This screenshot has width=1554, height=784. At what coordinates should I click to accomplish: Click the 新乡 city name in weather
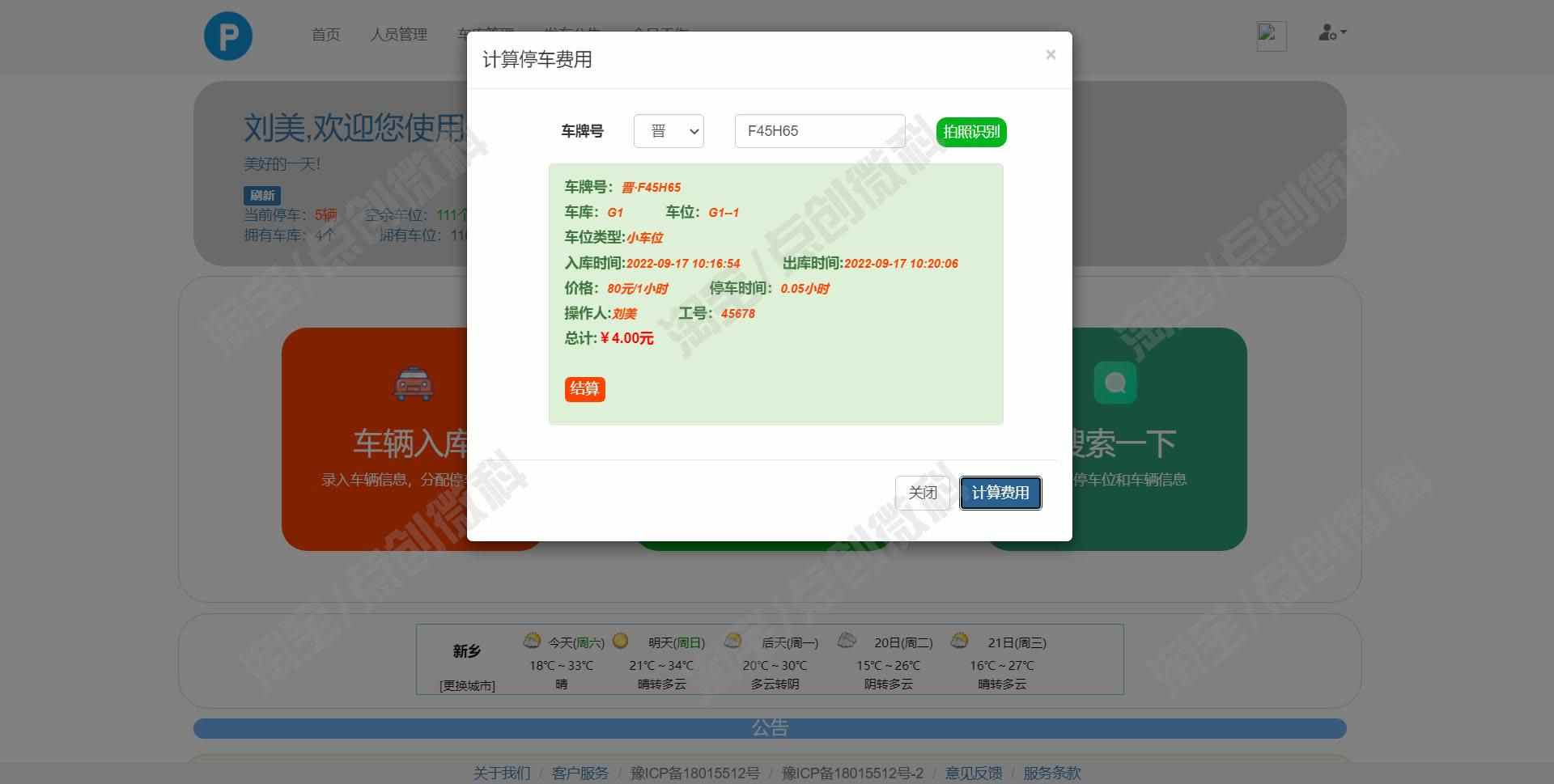click(467, 651)
